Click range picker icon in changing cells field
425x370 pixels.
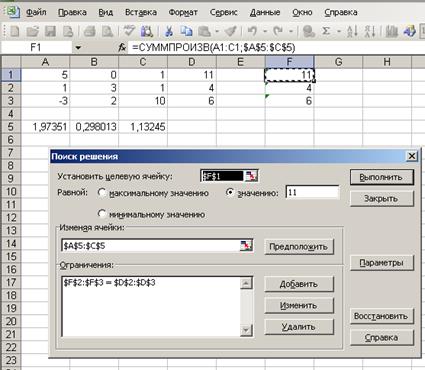246,246
